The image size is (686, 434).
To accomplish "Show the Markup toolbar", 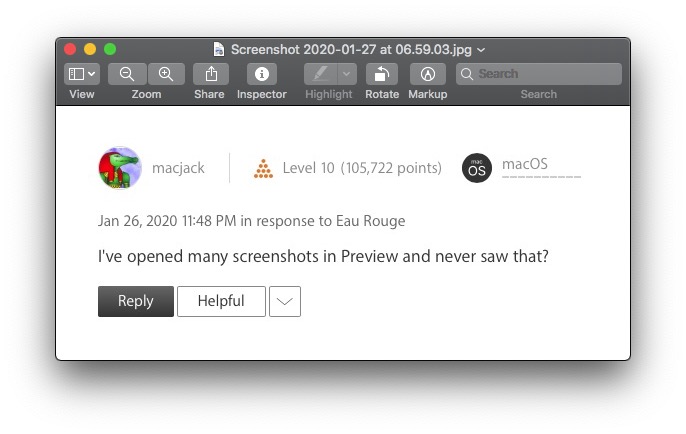I will point(428,74).
